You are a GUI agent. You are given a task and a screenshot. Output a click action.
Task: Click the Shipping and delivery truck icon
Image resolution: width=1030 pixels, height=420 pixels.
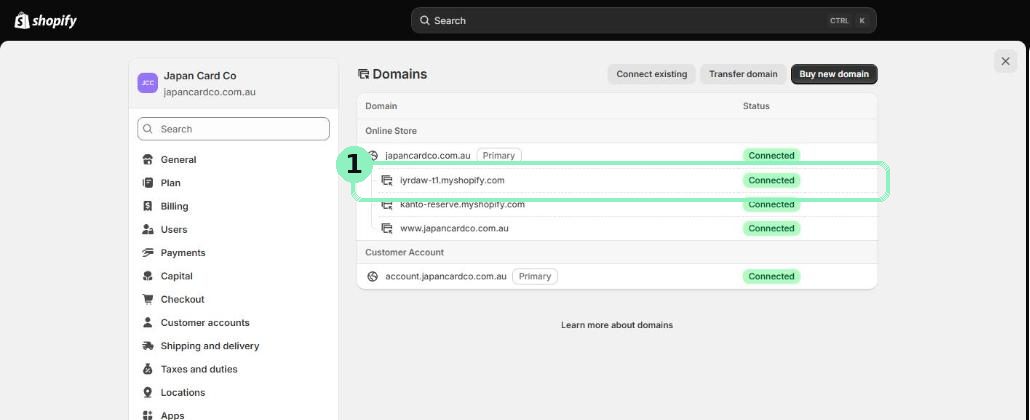pos(148,346)
